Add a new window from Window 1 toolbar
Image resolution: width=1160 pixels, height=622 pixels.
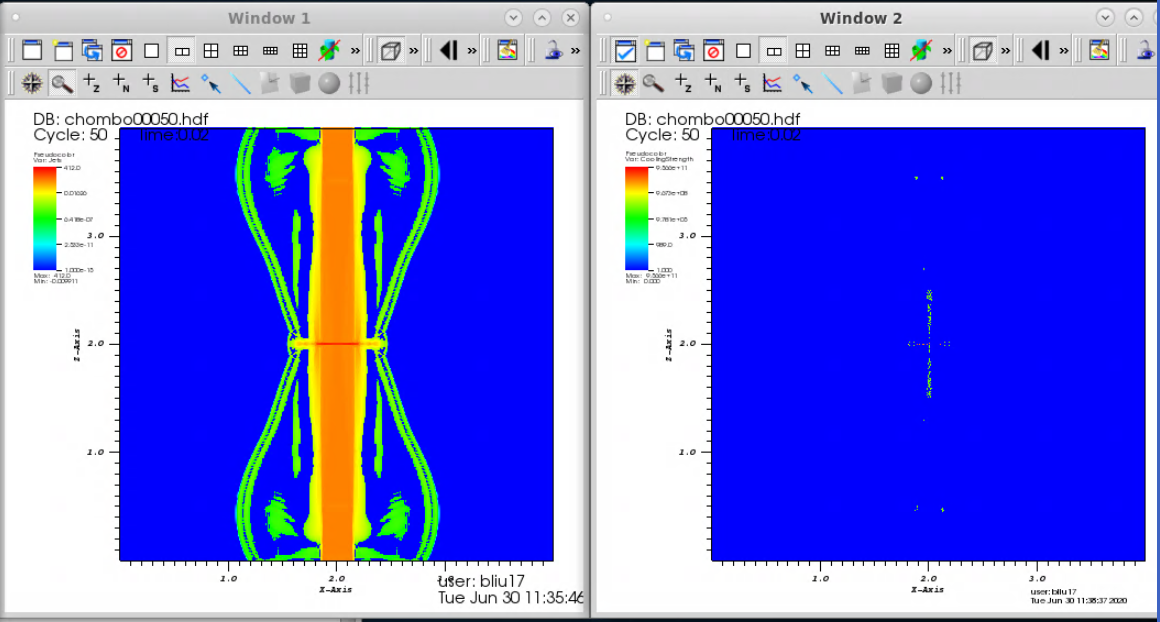(x=63, y=50)
